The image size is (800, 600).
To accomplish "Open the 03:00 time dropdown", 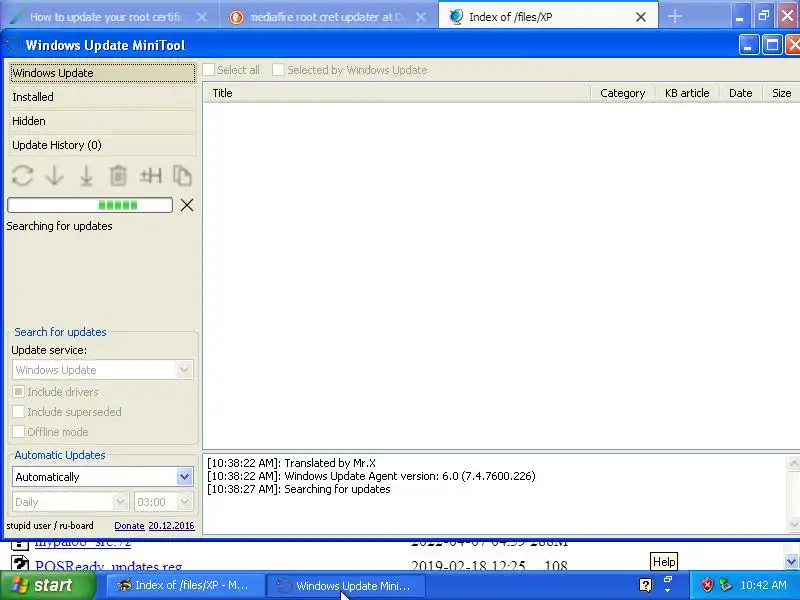I will (164, 502).
